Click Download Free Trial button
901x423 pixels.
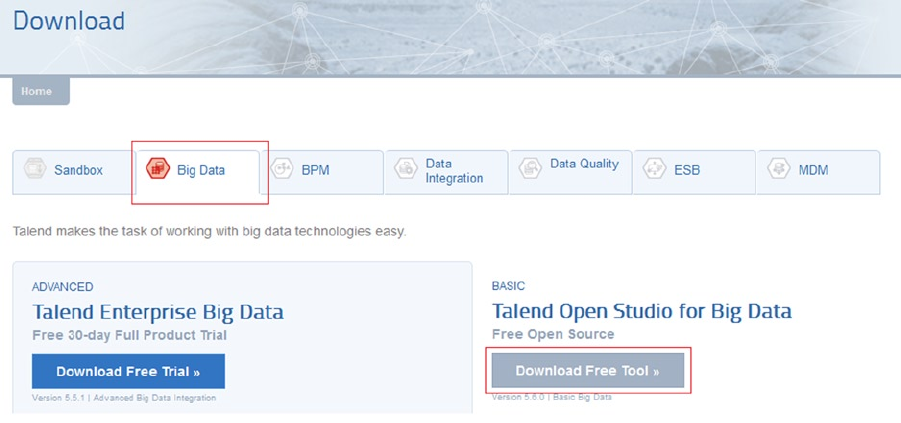point(128,371)
